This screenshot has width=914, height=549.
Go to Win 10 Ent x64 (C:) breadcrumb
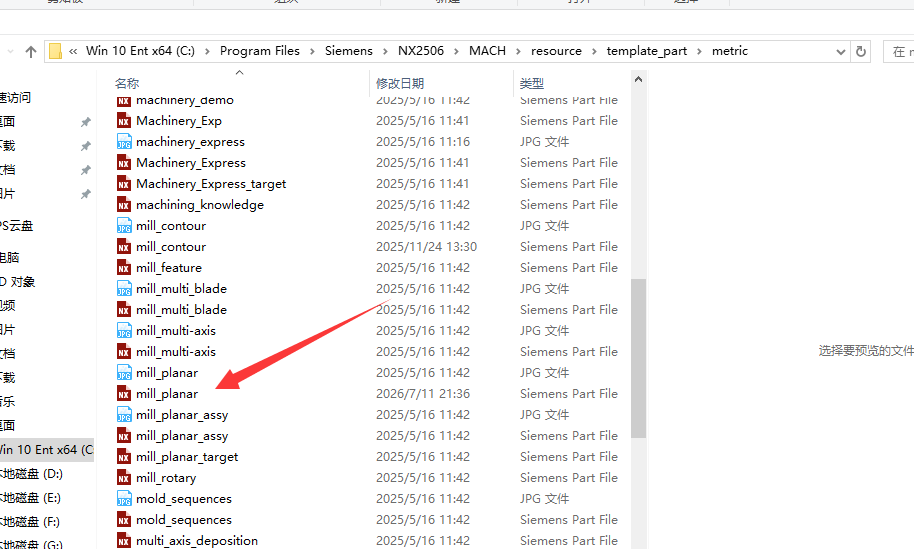click(140, 51)
